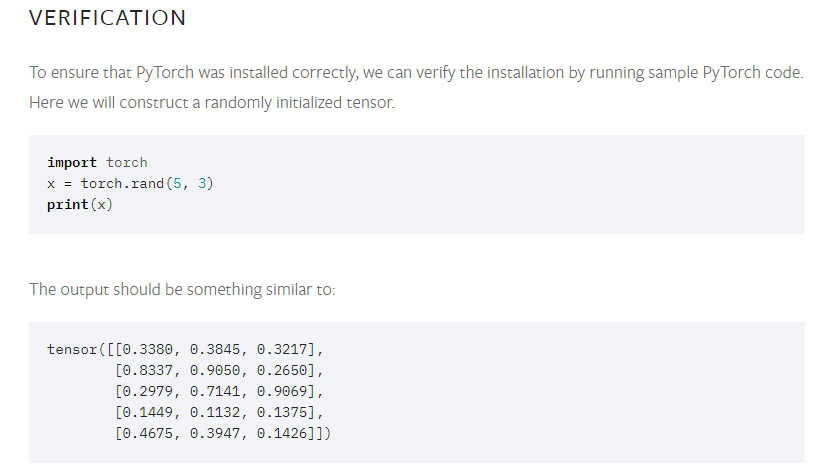Click the VERIFICATION section heading

click(107, 19)
